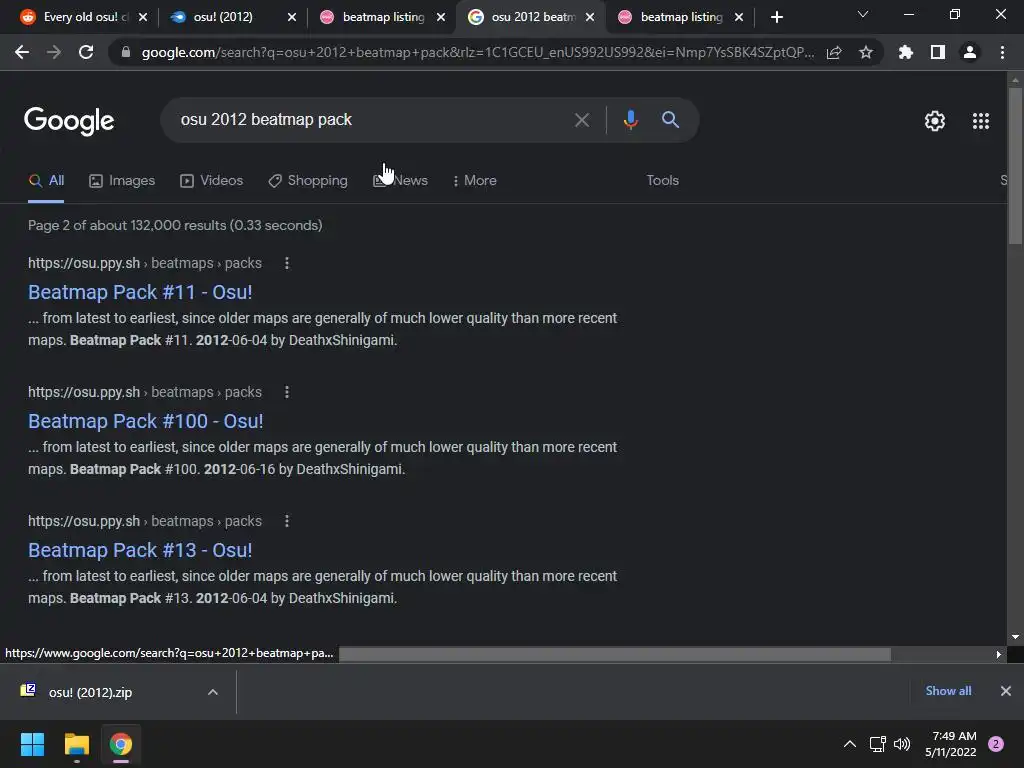
Task: Select the Shopping results tab
Action: [x=308, y=180]
